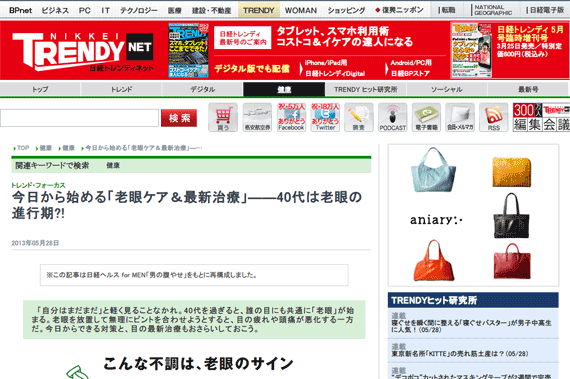Click the light blue handbag image
The width and height of the screenshot is (570, 379).
(433, 170)
